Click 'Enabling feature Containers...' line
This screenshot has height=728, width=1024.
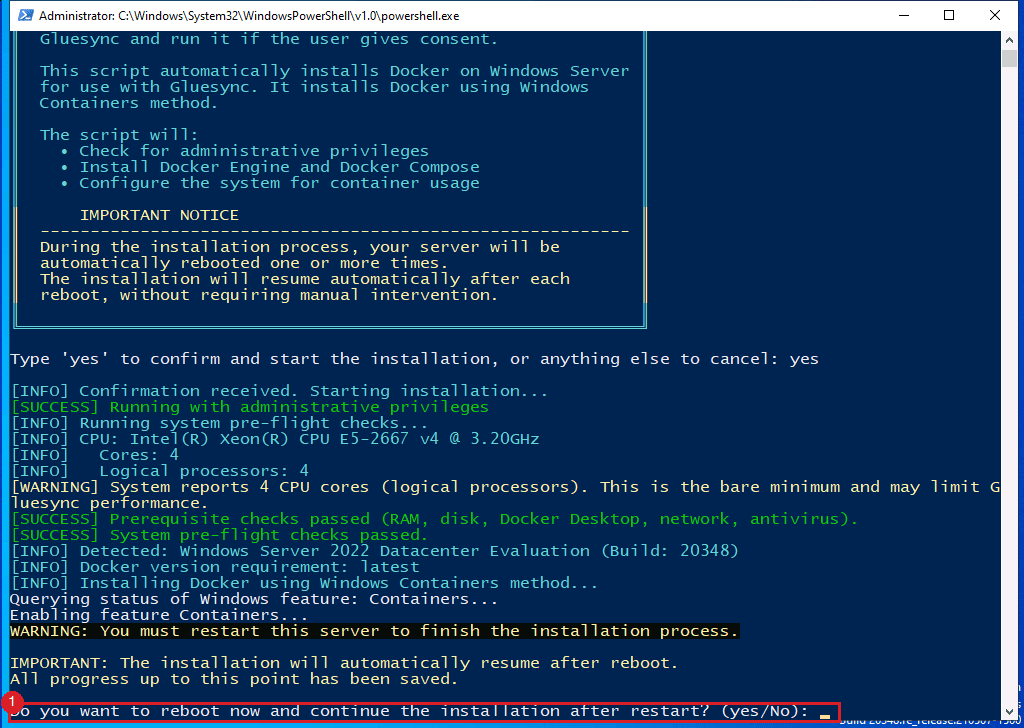click(159, 615)
